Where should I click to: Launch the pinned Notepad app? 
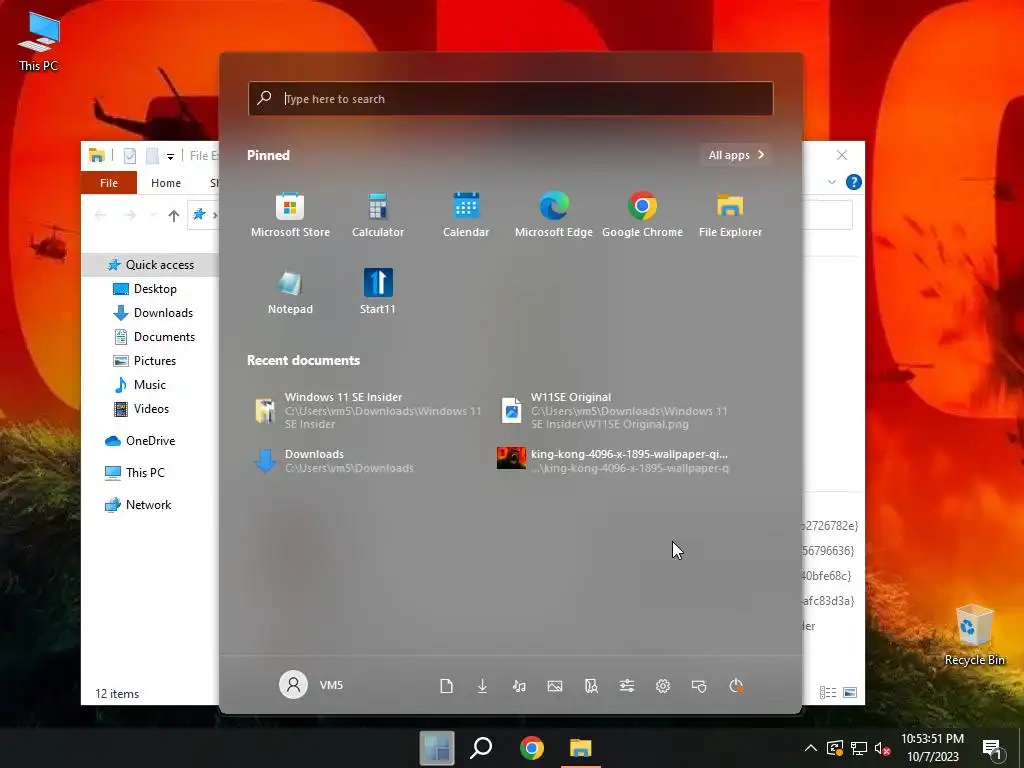tap(290, 292)
